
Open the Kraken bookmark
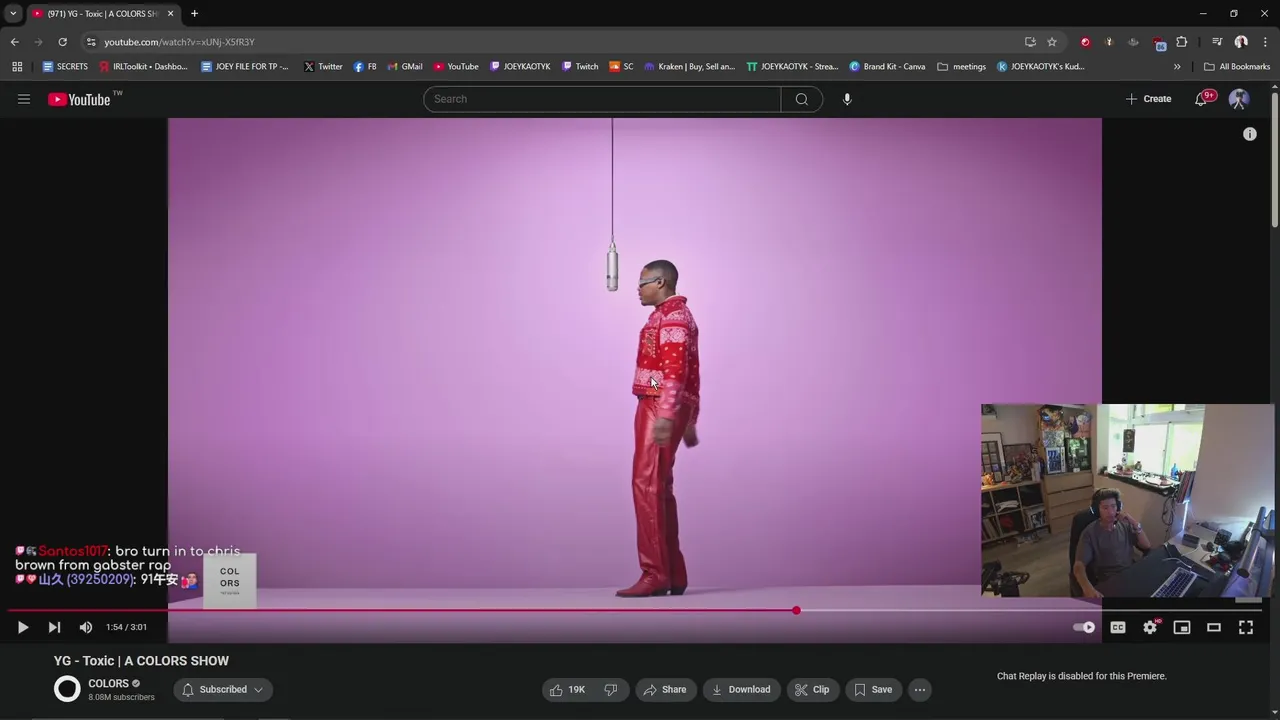pos(689,67)
